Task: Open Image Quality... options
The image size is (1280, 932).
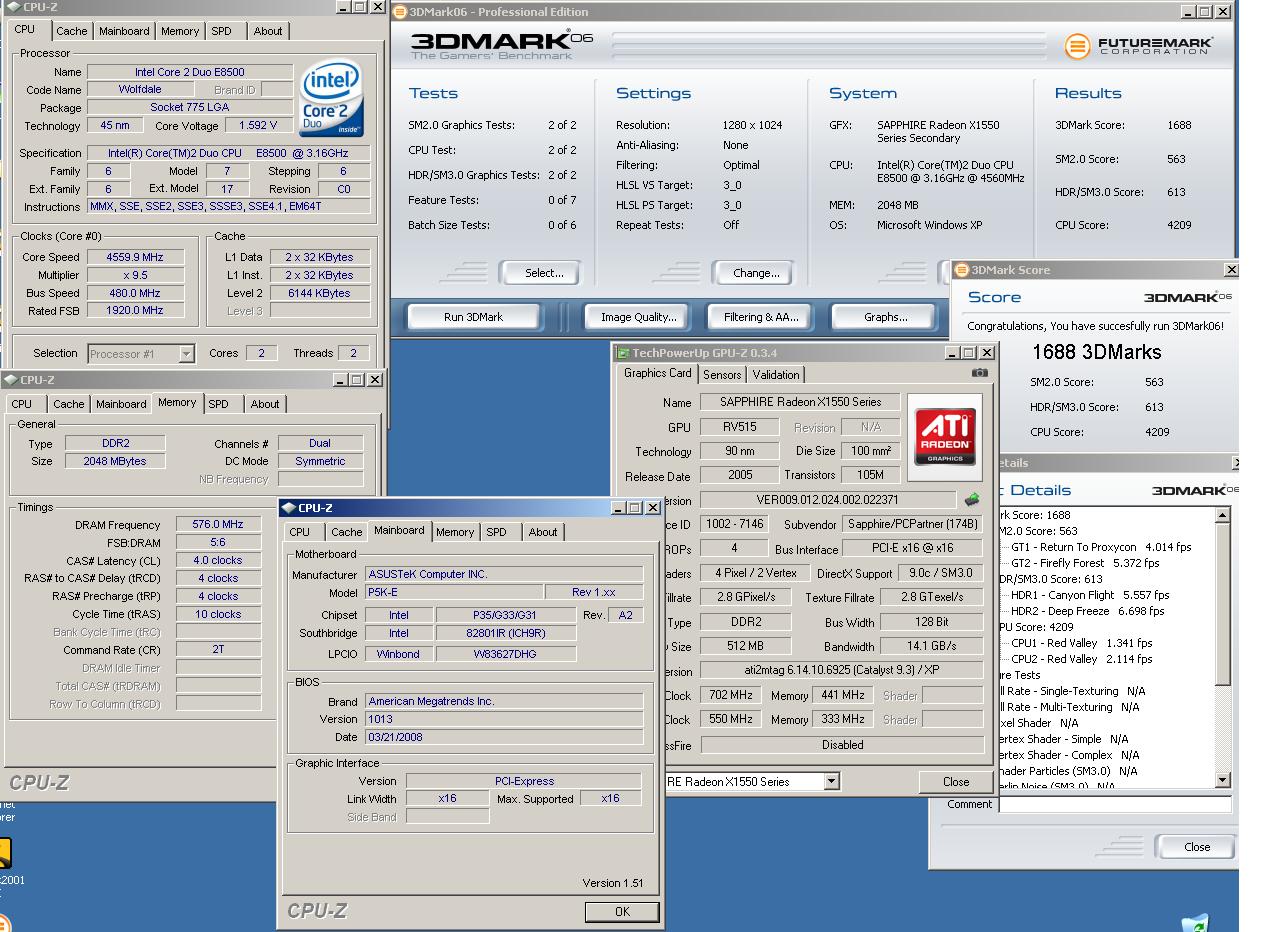Action: [638, 317]
